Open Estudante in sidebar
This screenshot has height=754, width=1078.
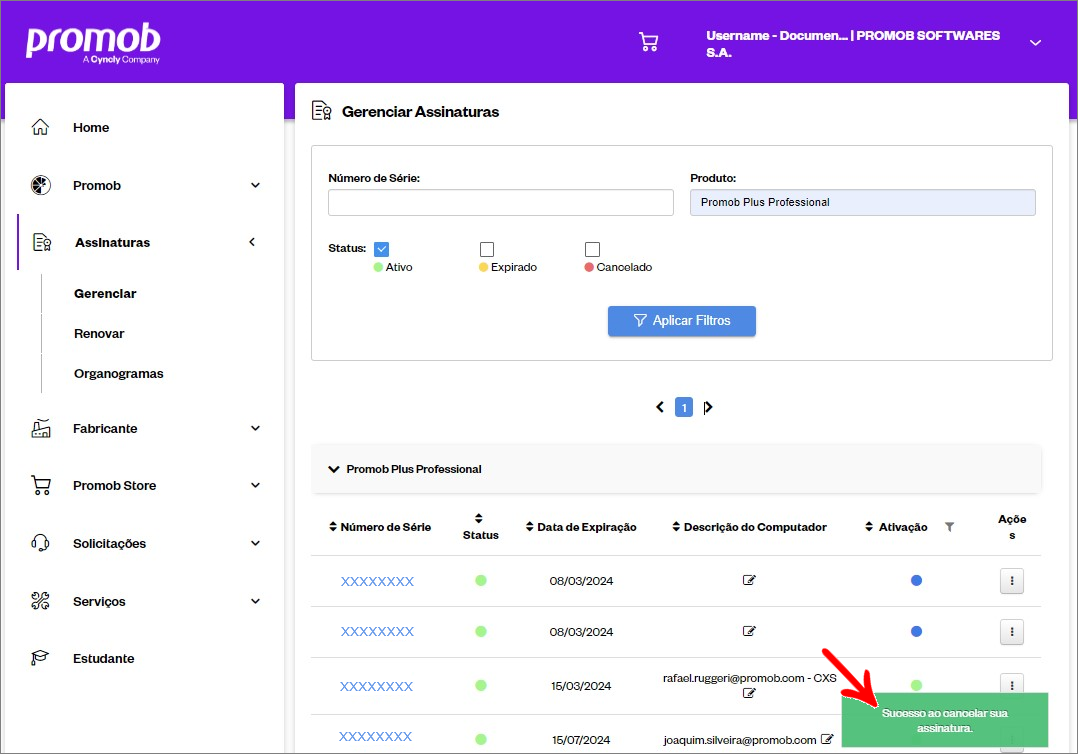pyautogui.click(x=104, y=658)
